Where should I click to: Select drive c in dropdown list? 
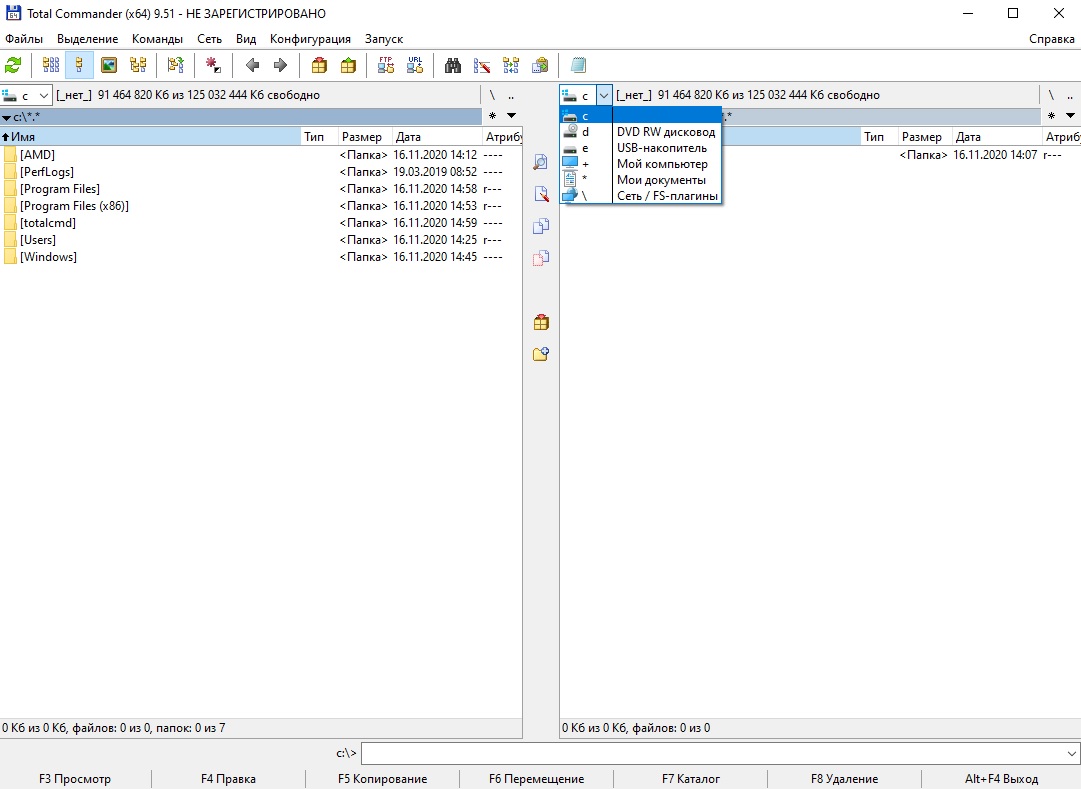pyautogui.click(x=641, y=116)
